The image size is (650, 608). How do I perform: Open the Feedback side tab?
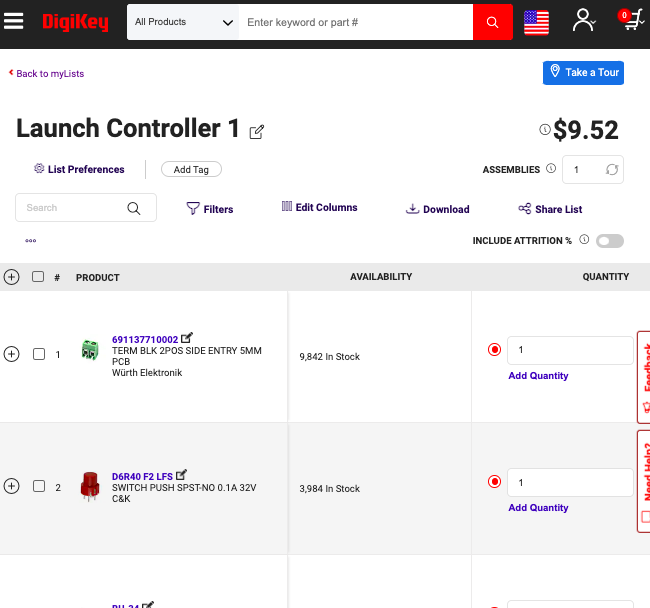click(644, 377)
